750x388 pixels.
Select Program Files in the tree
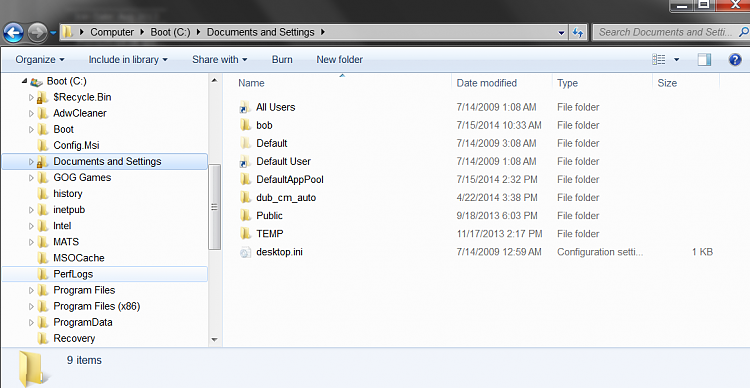point(84,290)
